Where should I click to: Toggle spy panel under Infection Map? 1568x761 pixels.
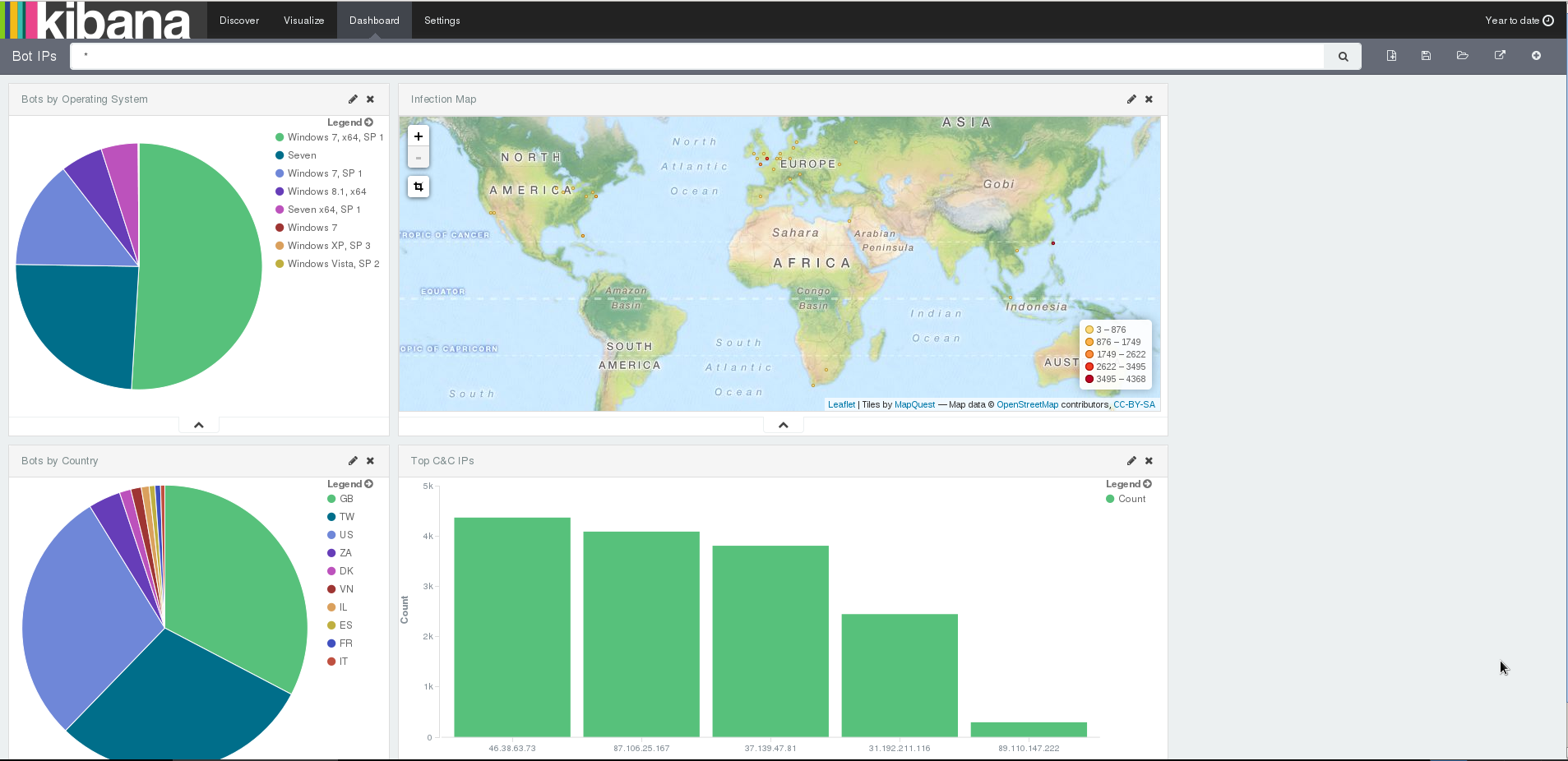click(784, 425)
